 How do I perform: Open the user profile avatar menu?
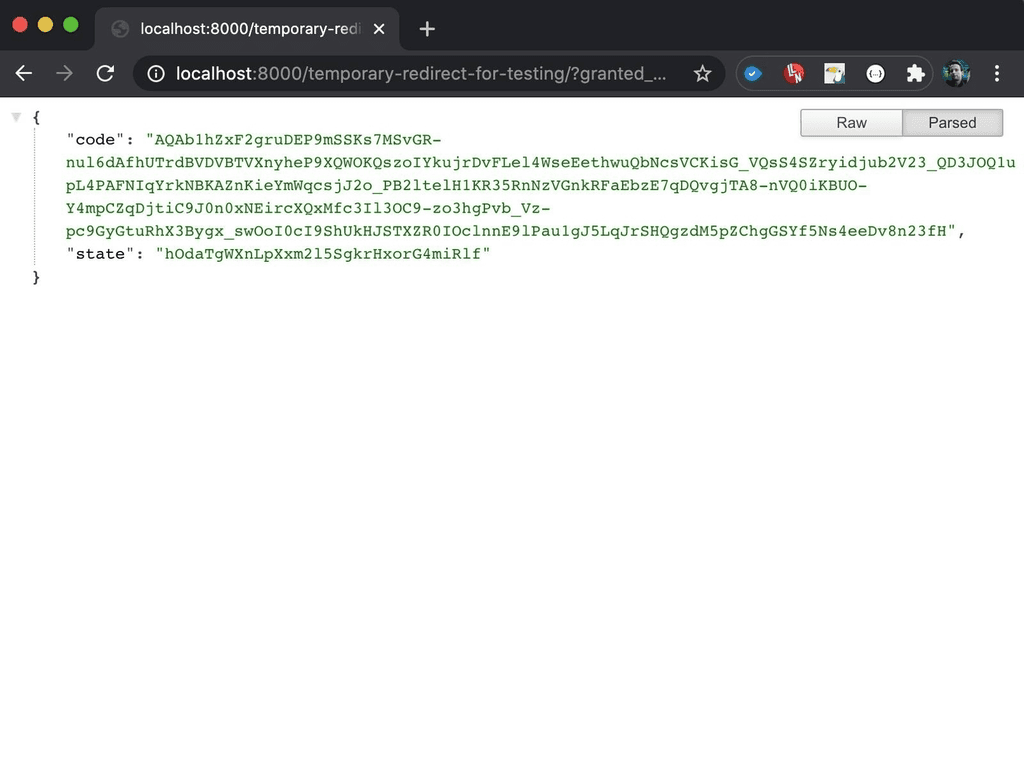(x=956, y=73)
